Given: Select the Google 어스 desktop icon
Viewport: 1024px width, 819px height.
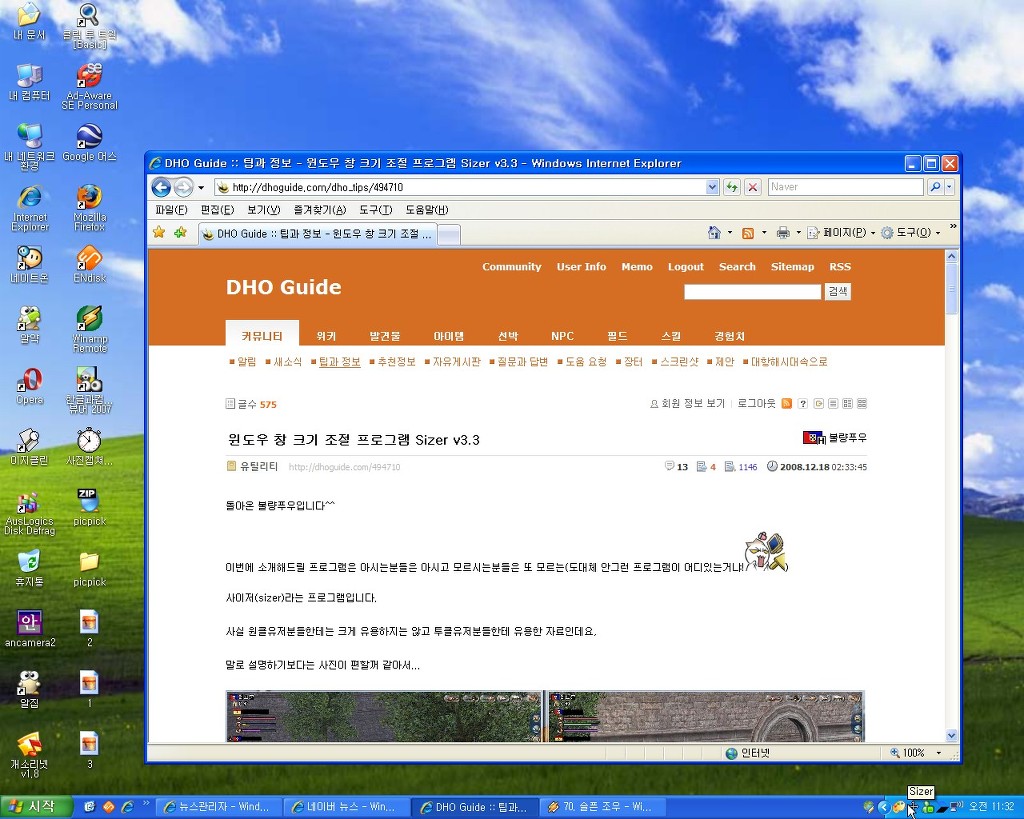Looking at the screenshot, I should 89,142.
